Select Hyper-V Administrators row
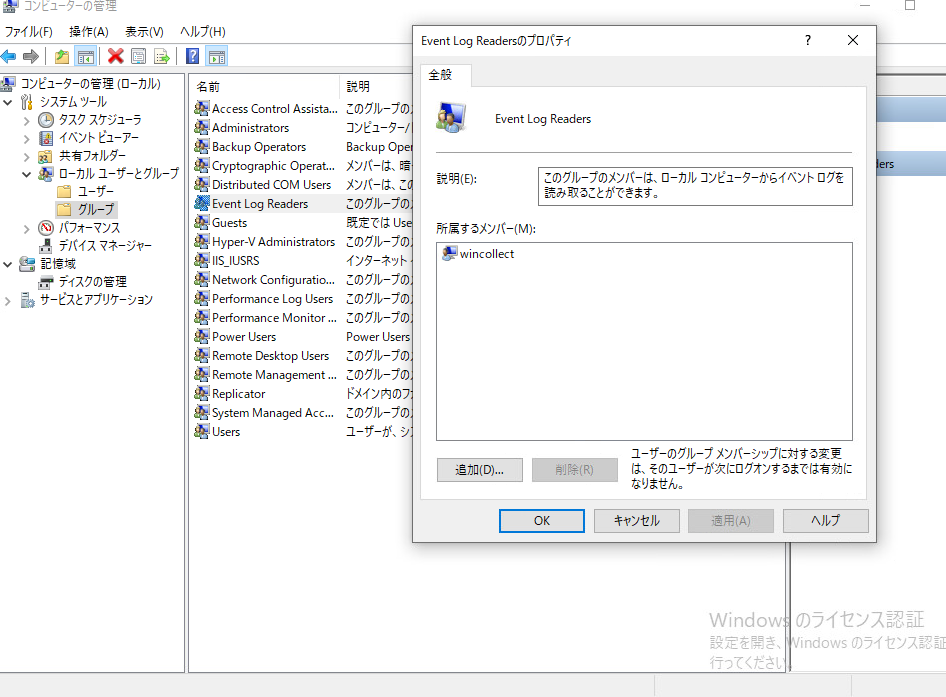The image size is (946, 697). (302, 241)
